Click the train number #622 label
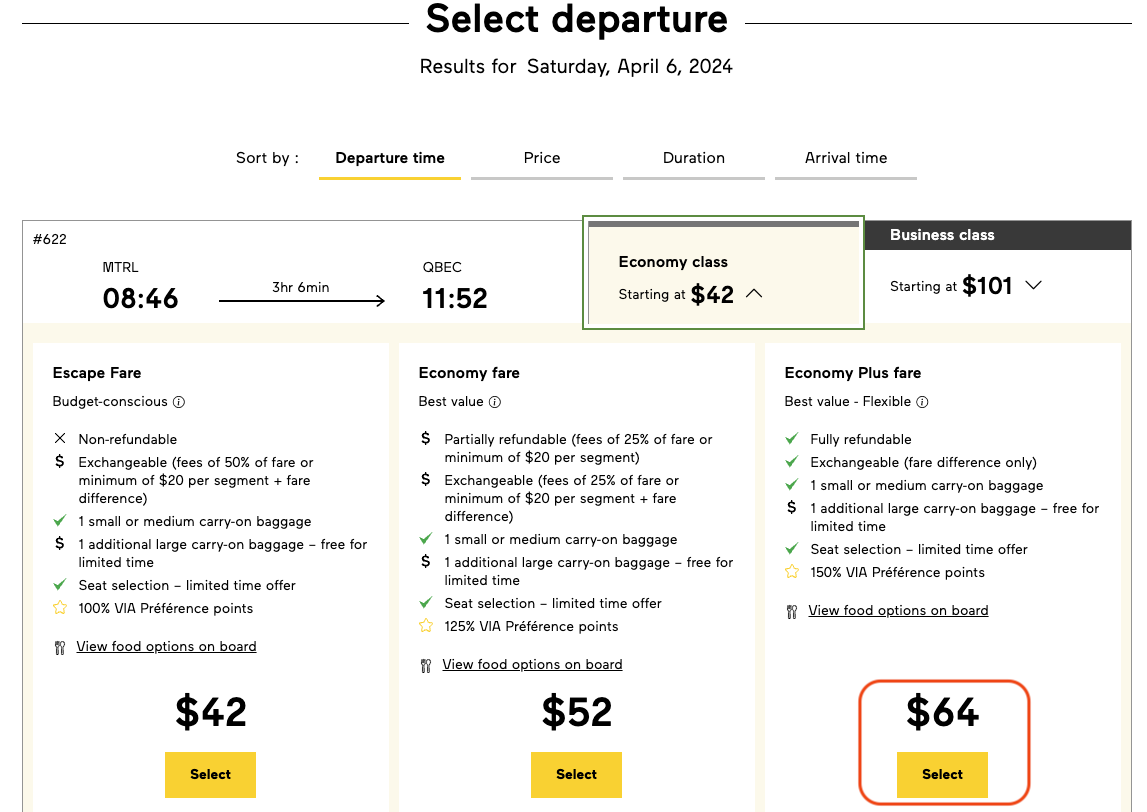The height and width of the screenshot is (812, 1147). click(x=50, y=239)
